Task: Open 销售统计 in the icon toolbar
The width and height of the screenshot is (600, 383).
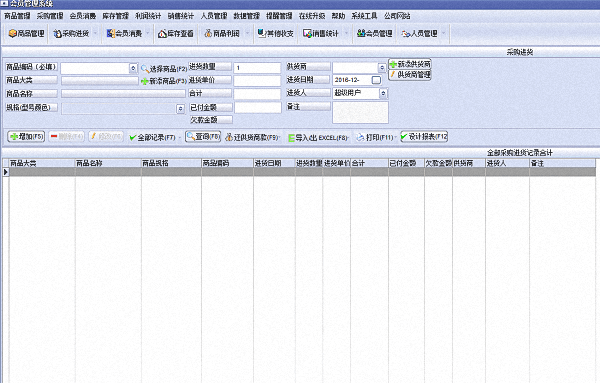Action: (x=321, y=34)
